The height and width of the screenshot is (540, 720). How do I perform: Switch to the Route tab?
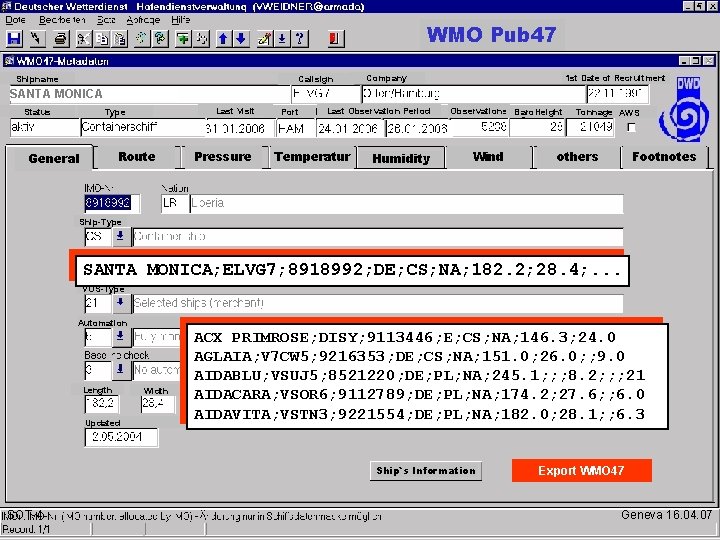click(137, 157)
